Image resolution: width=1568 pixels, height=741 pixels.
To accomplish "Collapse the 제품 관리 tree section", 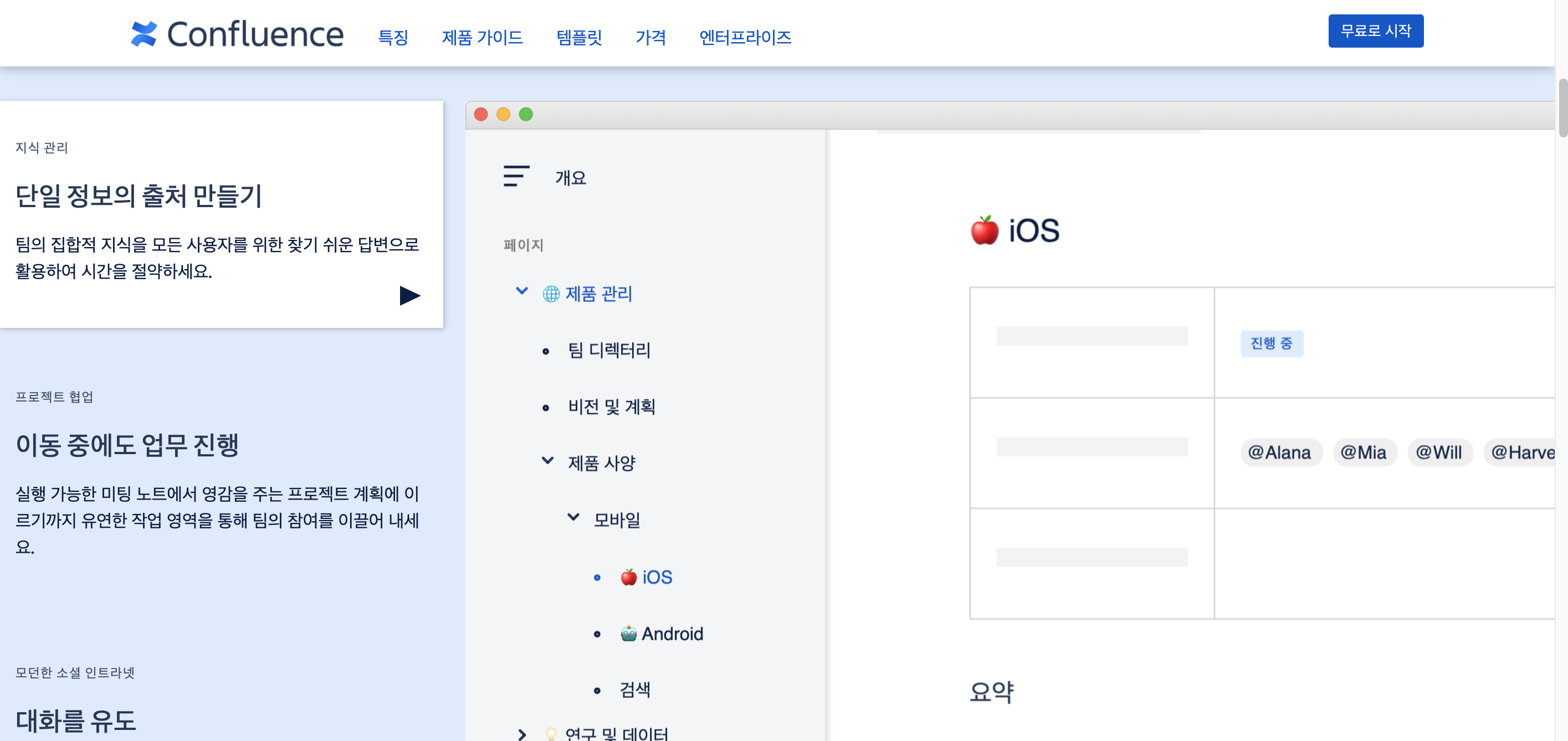I will click(x=522, y=291).
